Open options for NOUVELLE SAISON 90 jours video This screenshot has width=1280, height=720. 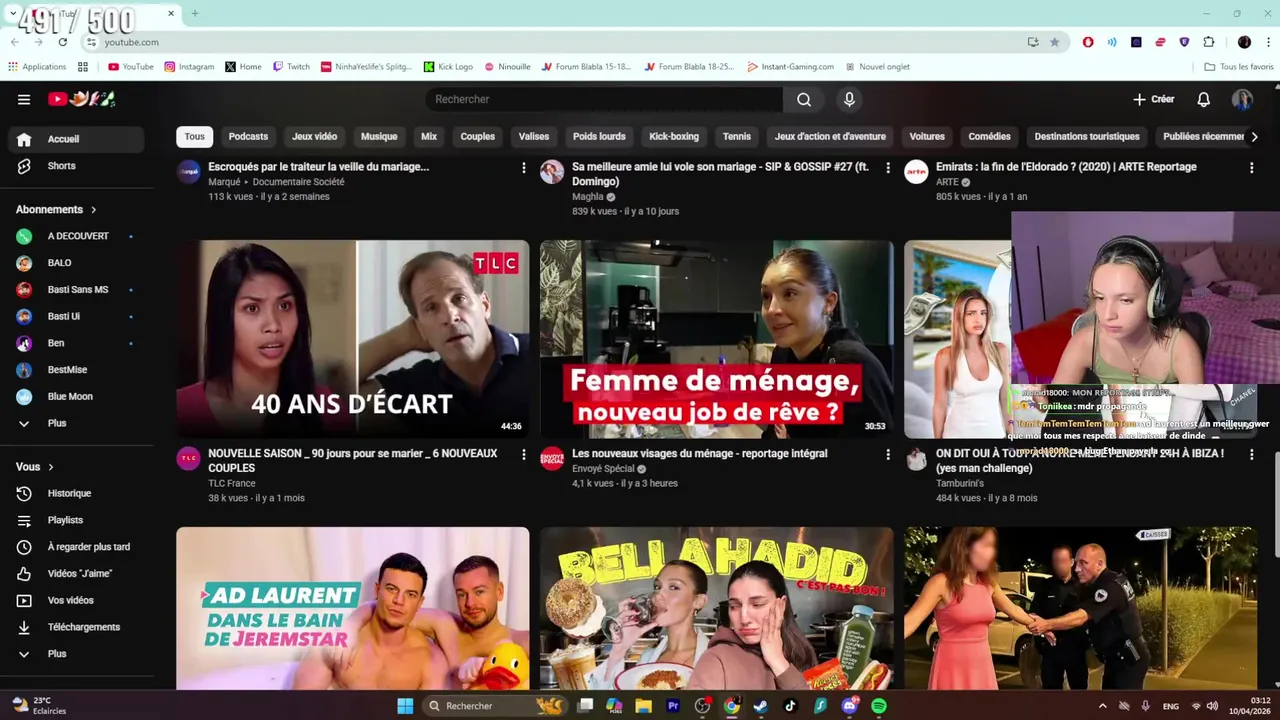(x=523, y=455)
